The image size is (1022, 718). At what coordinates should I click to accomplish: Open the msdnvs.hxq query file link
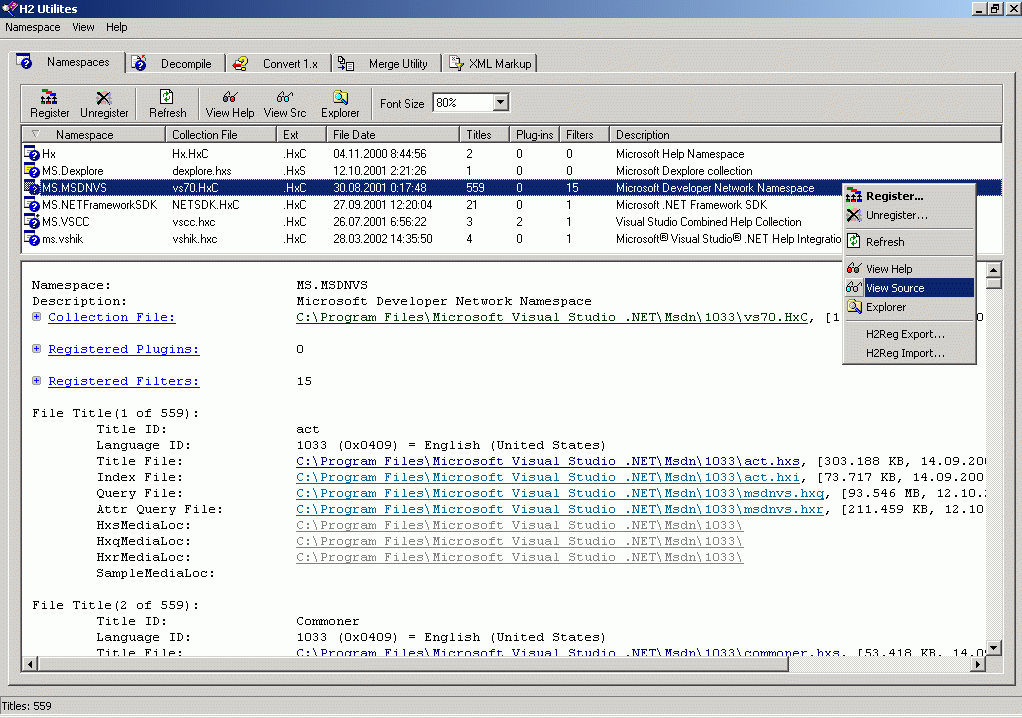click(x=560, y=493)
